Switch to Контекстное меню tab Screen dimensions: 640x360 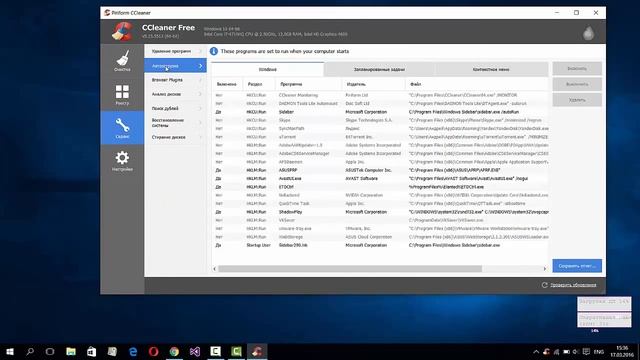(x=491, y=69)
